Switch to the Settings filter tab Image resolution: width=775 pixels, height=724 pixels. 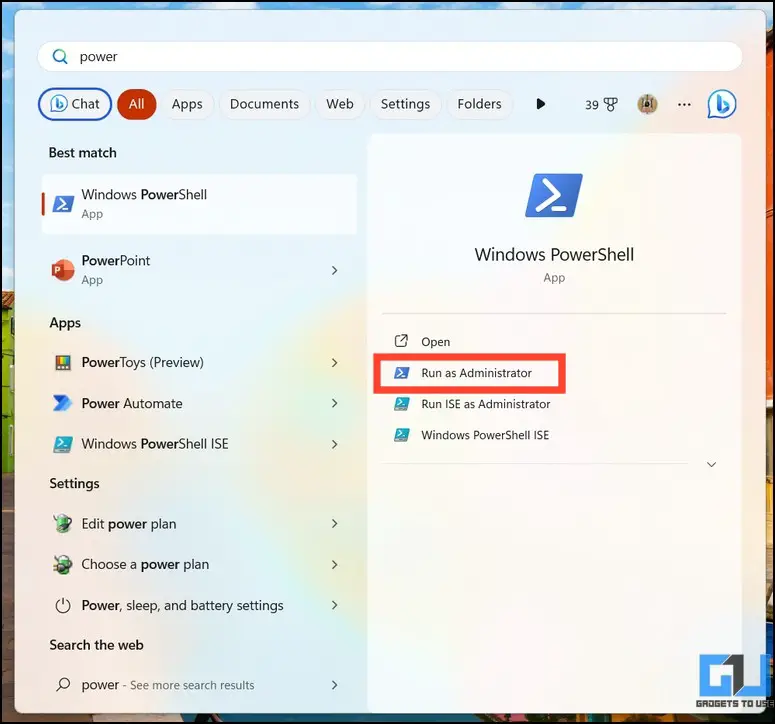click(405, 104)
